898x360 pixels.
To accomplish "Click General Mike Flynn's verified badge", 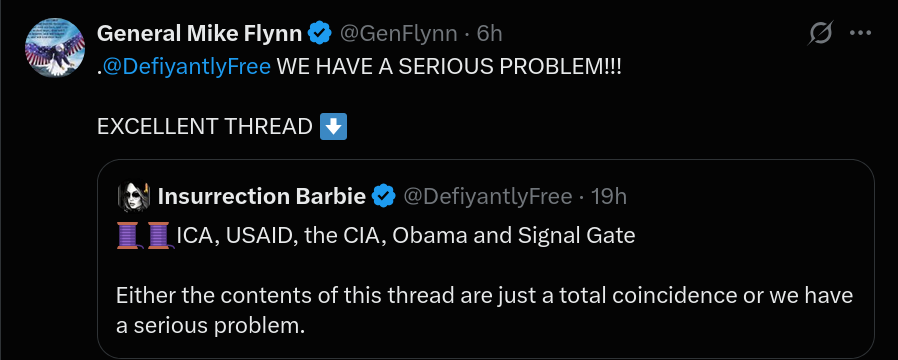I will (320, 34).
